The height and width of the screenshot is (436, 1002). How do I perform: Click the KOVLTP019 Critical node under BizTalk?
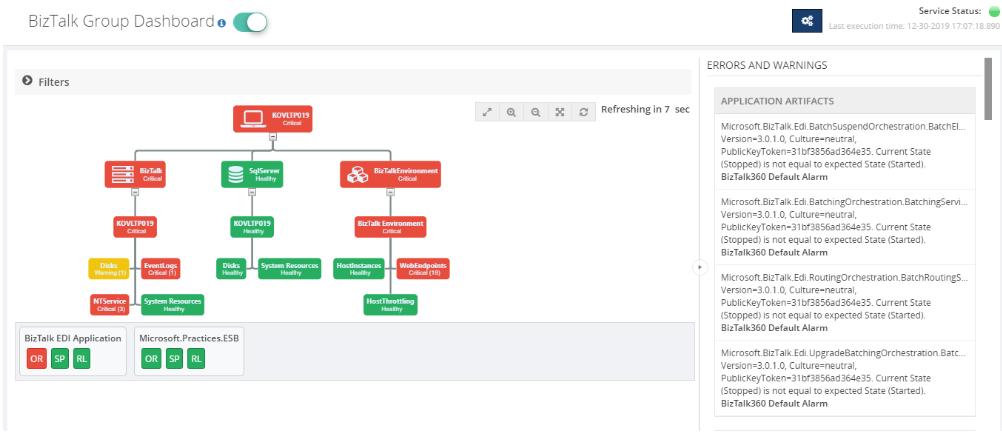click(x=135, y=227)
